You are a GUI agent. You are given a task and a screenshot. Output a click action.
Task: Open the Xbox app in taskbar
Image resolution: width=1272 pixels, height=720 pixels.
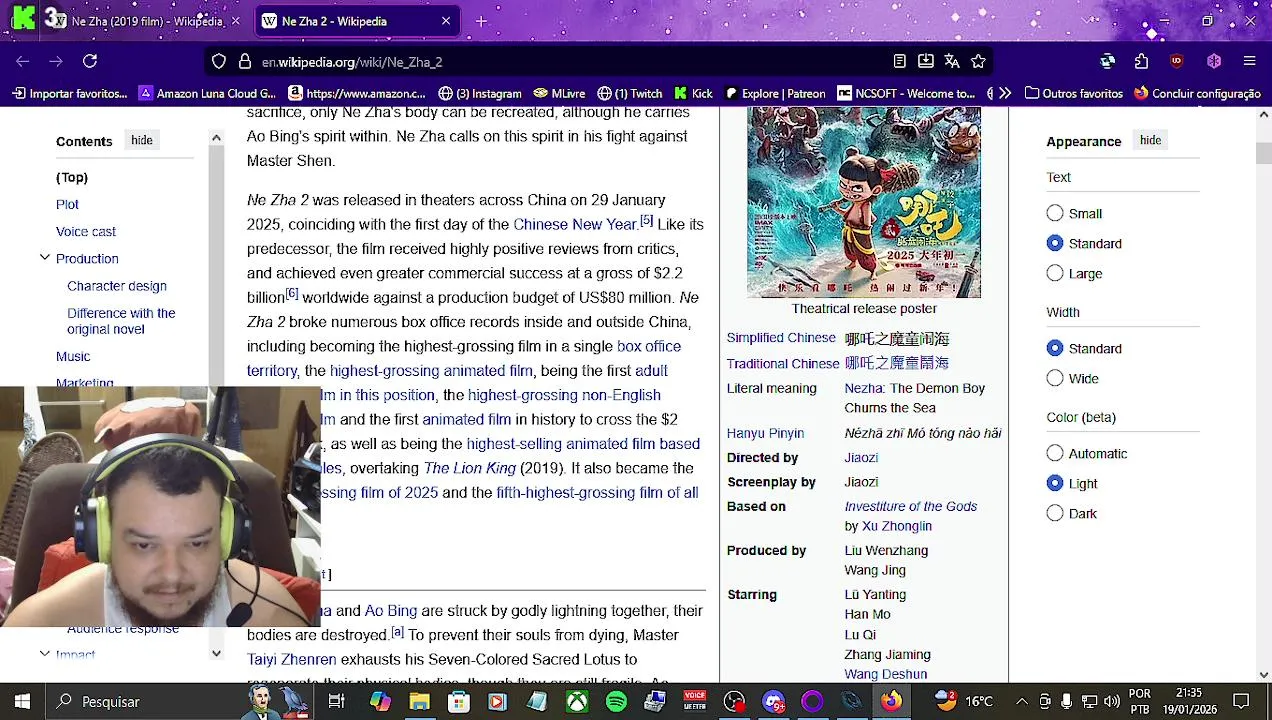click(577, 701)
